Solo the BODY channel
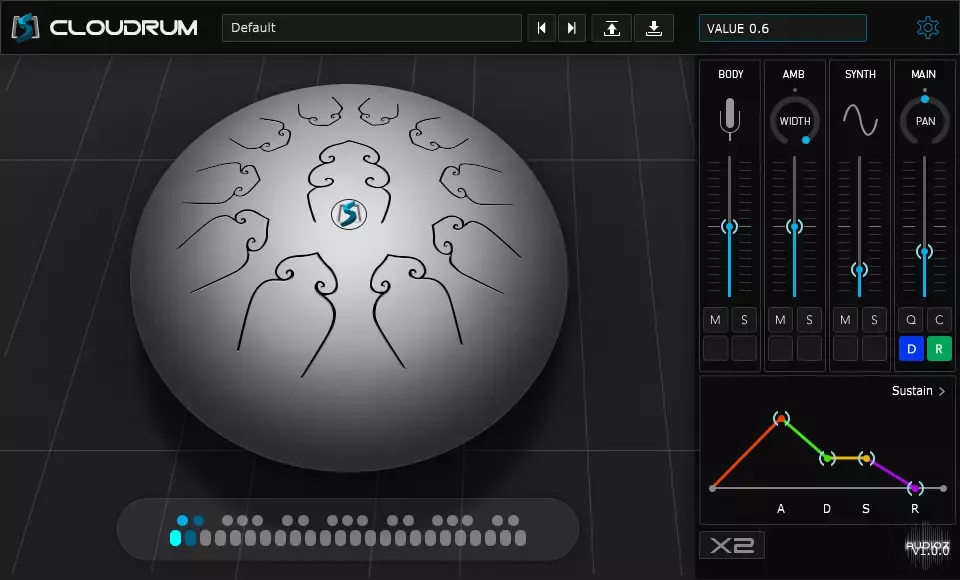The width and height of the screenshot is (960, 580). [x=744, y=320]
